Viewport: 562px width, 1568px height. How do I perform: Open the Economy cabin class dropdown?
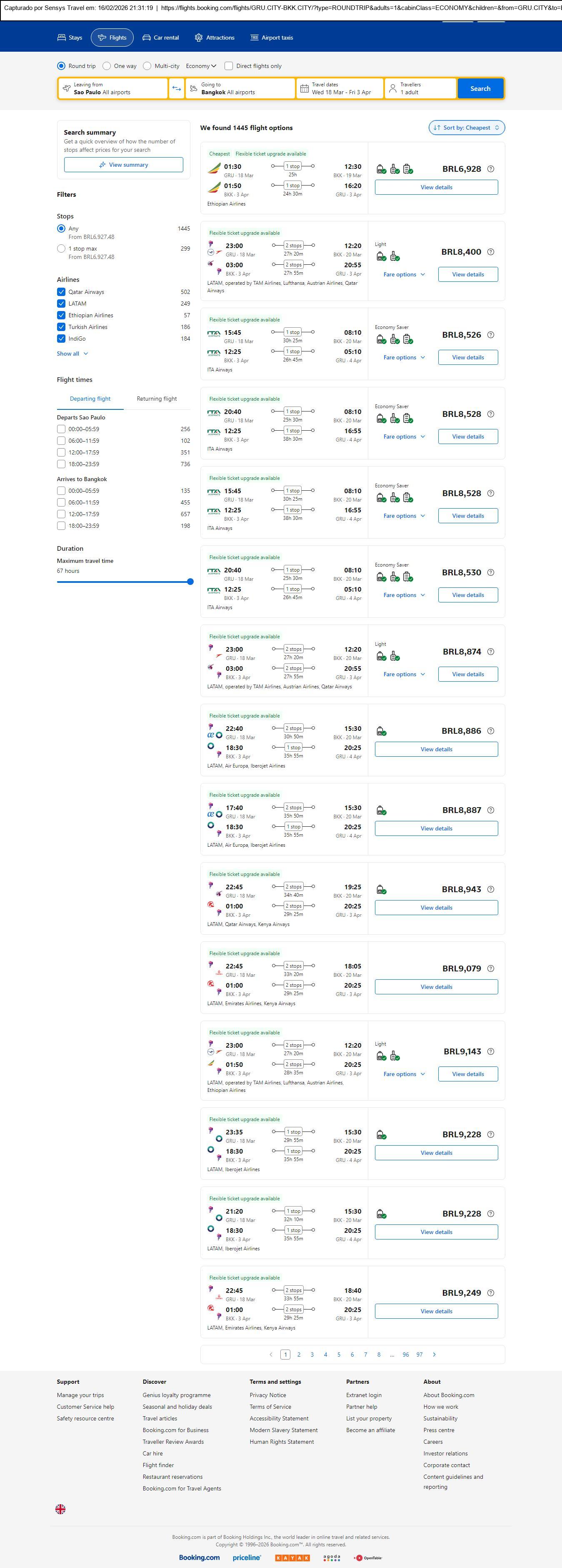click(x=201, y=66)
